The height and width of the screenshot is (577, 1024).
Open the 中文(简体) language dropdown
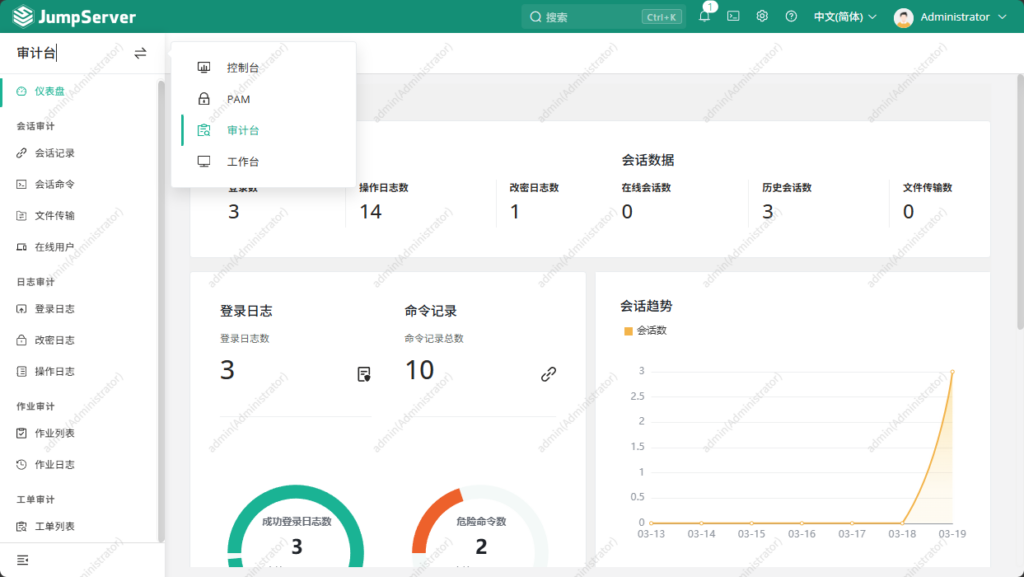point(844,17)
